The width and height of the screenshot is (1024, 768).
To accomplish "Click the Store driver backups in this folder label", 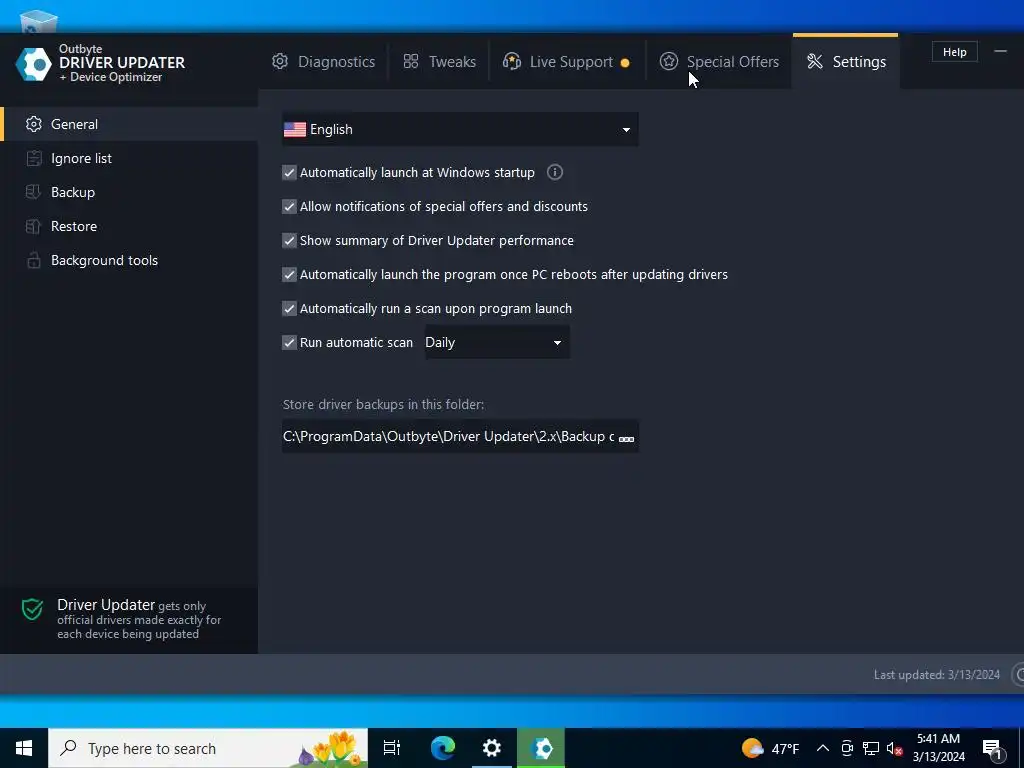I will [x=383, y=404].
